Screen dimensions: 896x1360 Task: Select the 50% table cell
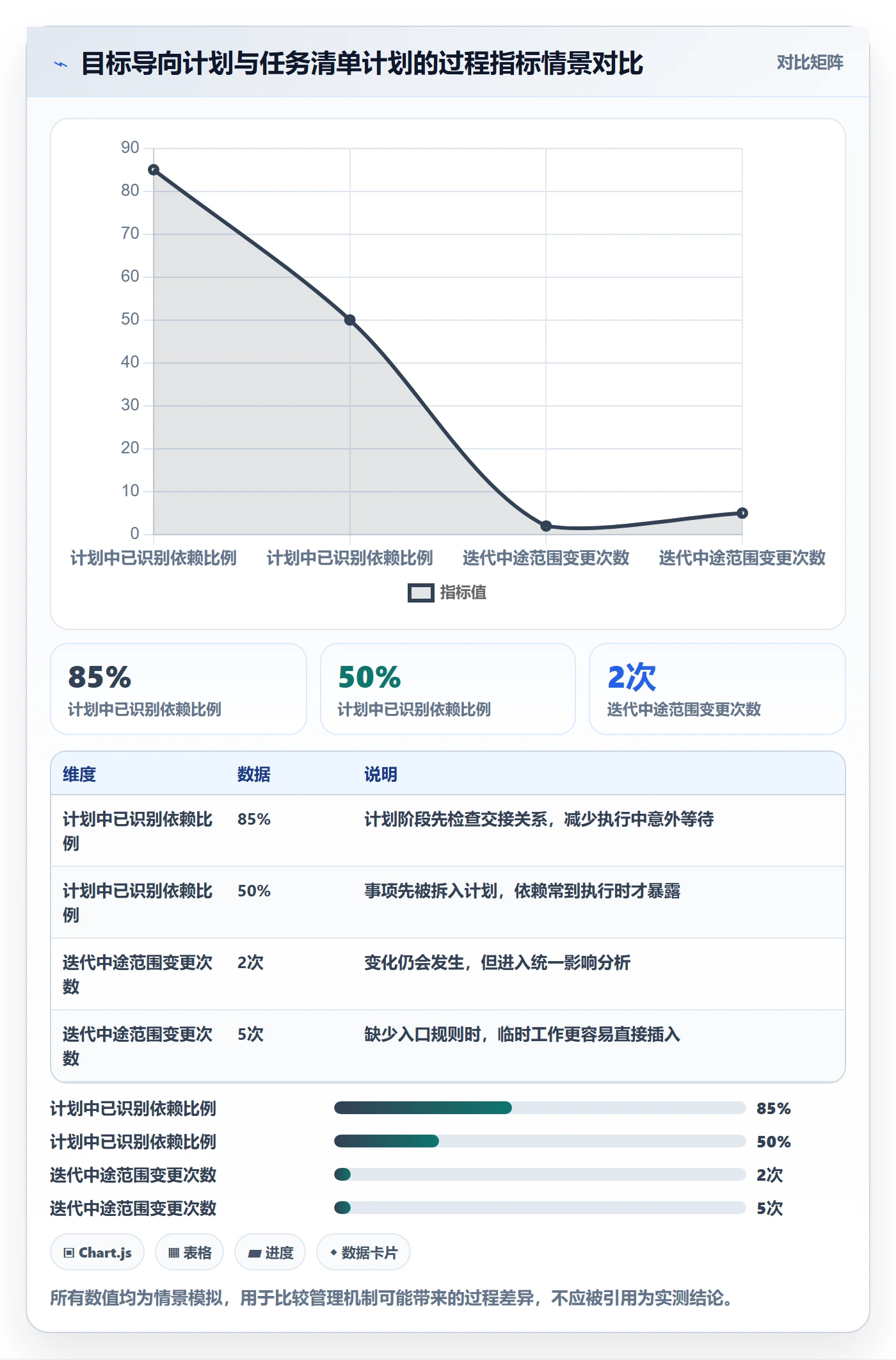(254, 891)
